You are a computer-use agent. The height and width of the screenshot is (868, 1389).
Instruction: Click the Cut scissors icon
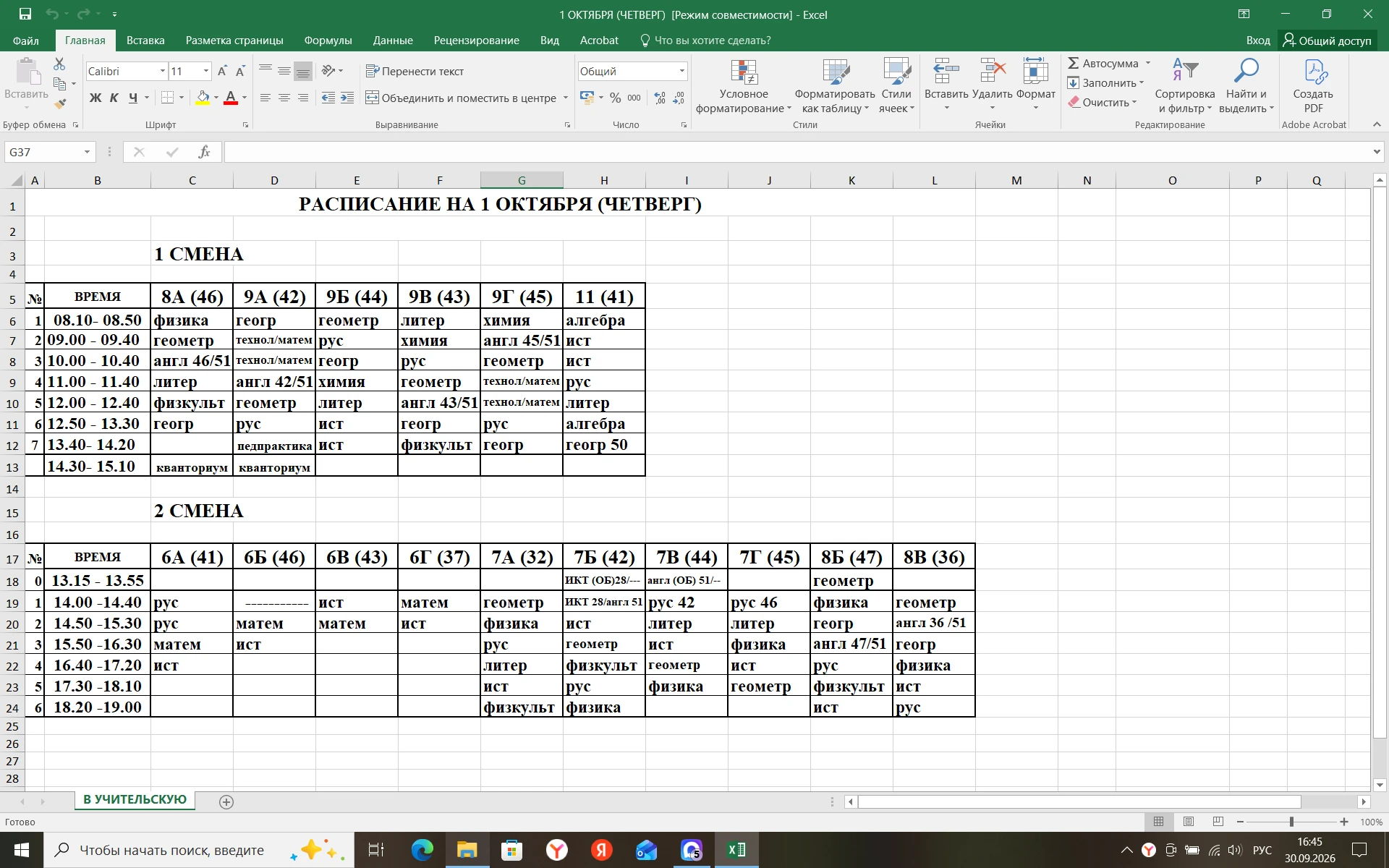point(59,64)
